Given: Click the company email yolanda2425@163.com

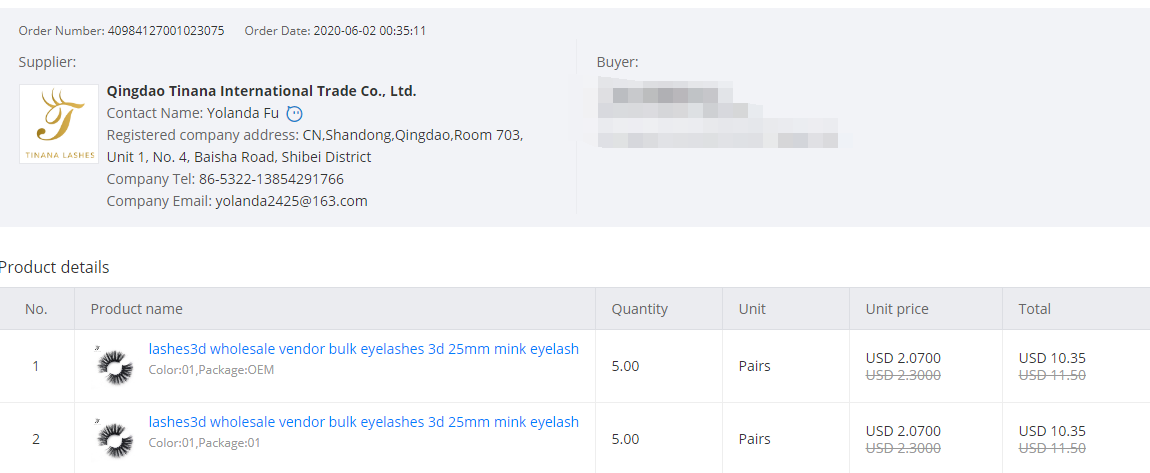Looking at the screenshot, I should (x=291, y=201).
